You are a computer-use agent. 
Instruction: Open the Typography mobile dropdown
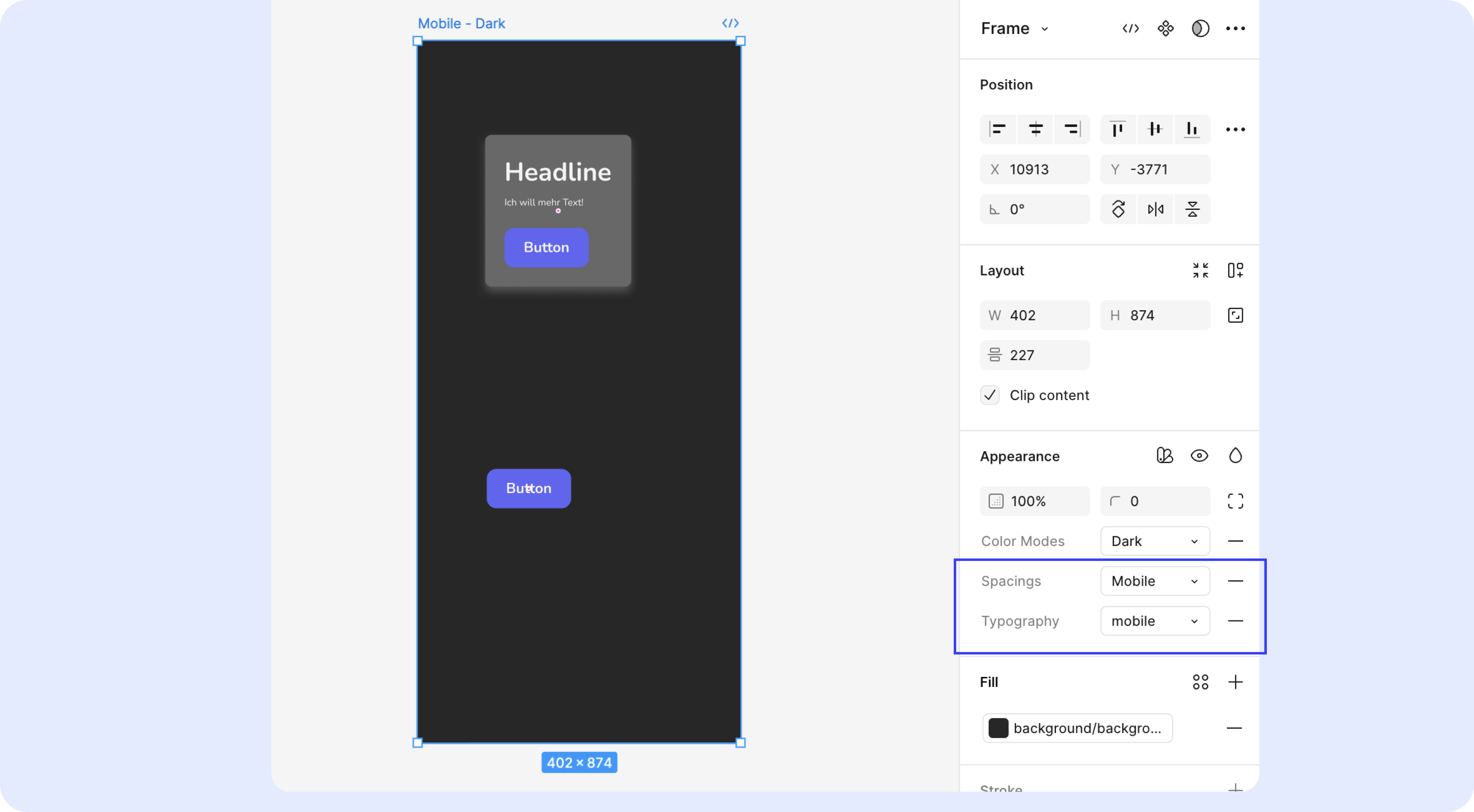1155,621
